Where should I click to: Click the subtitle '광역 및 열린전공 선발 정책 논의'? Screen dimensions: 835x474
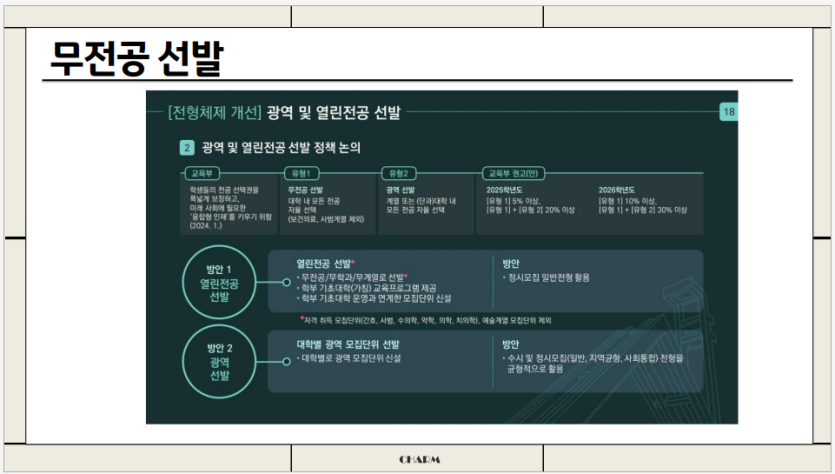pos(281,148)
